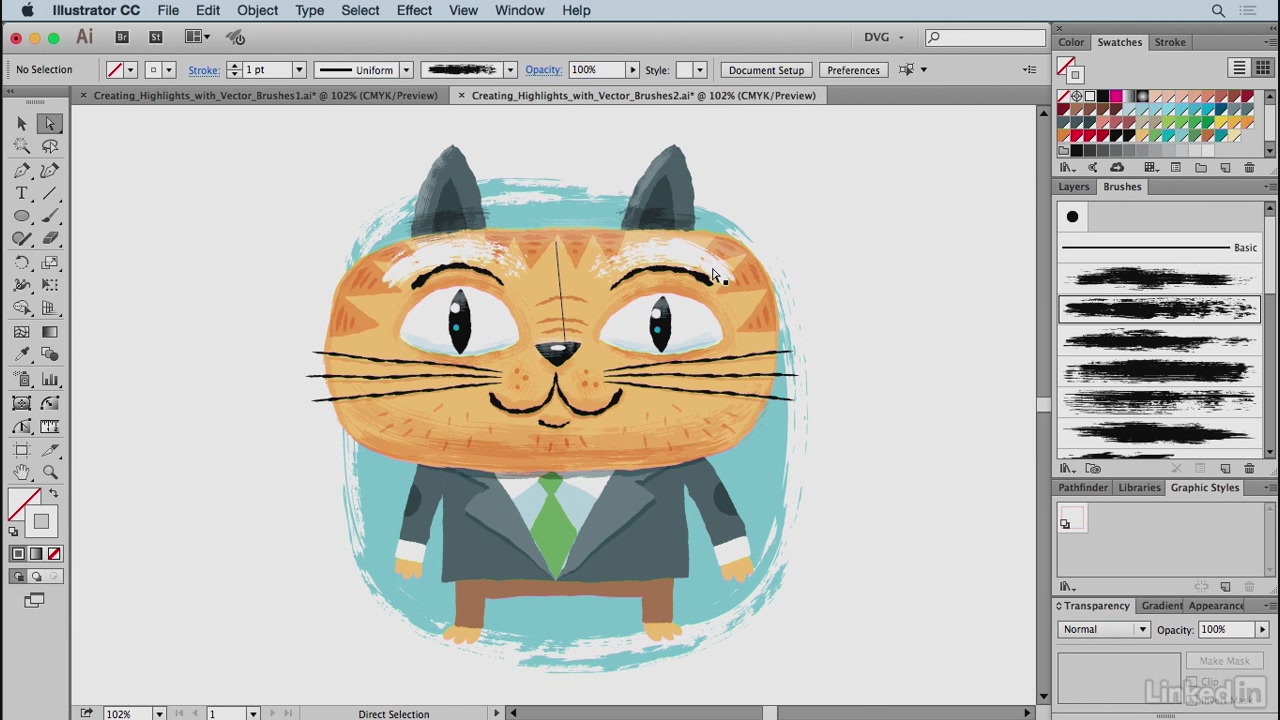Click the search field in top bar

tap(985, 37)
